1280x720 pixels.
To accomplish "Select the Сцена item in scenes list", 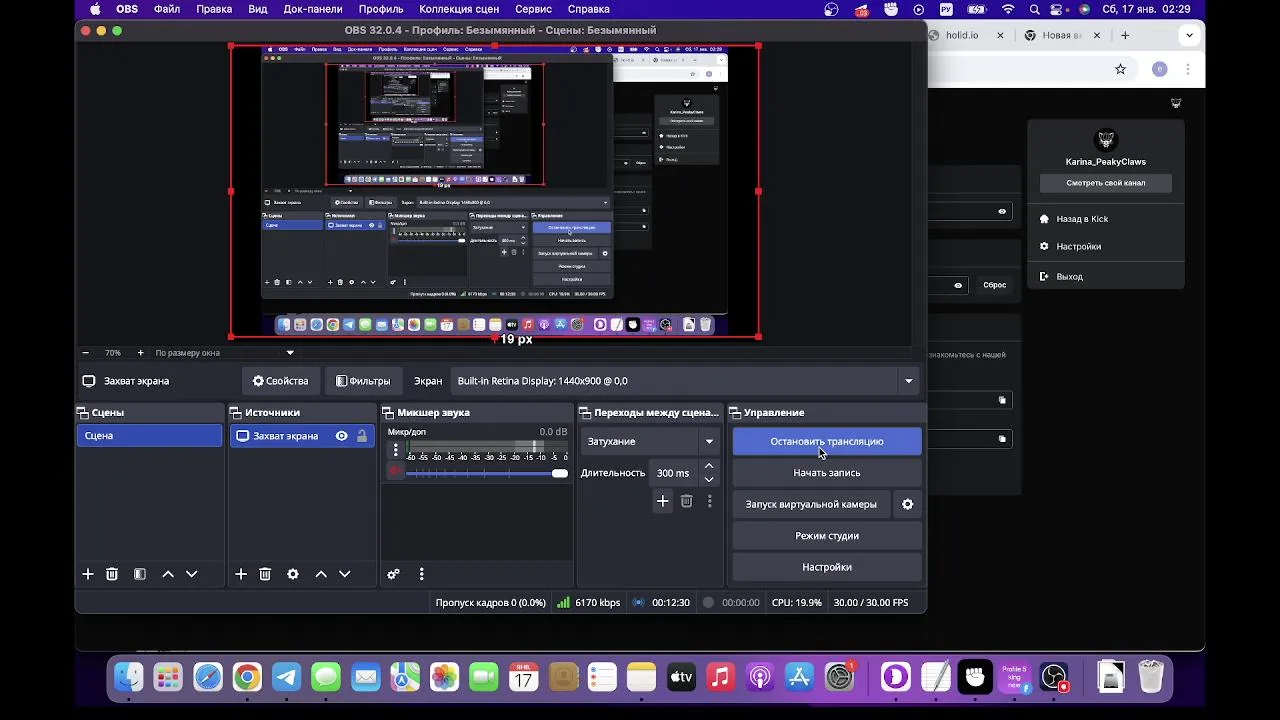I will click(149, 436).
